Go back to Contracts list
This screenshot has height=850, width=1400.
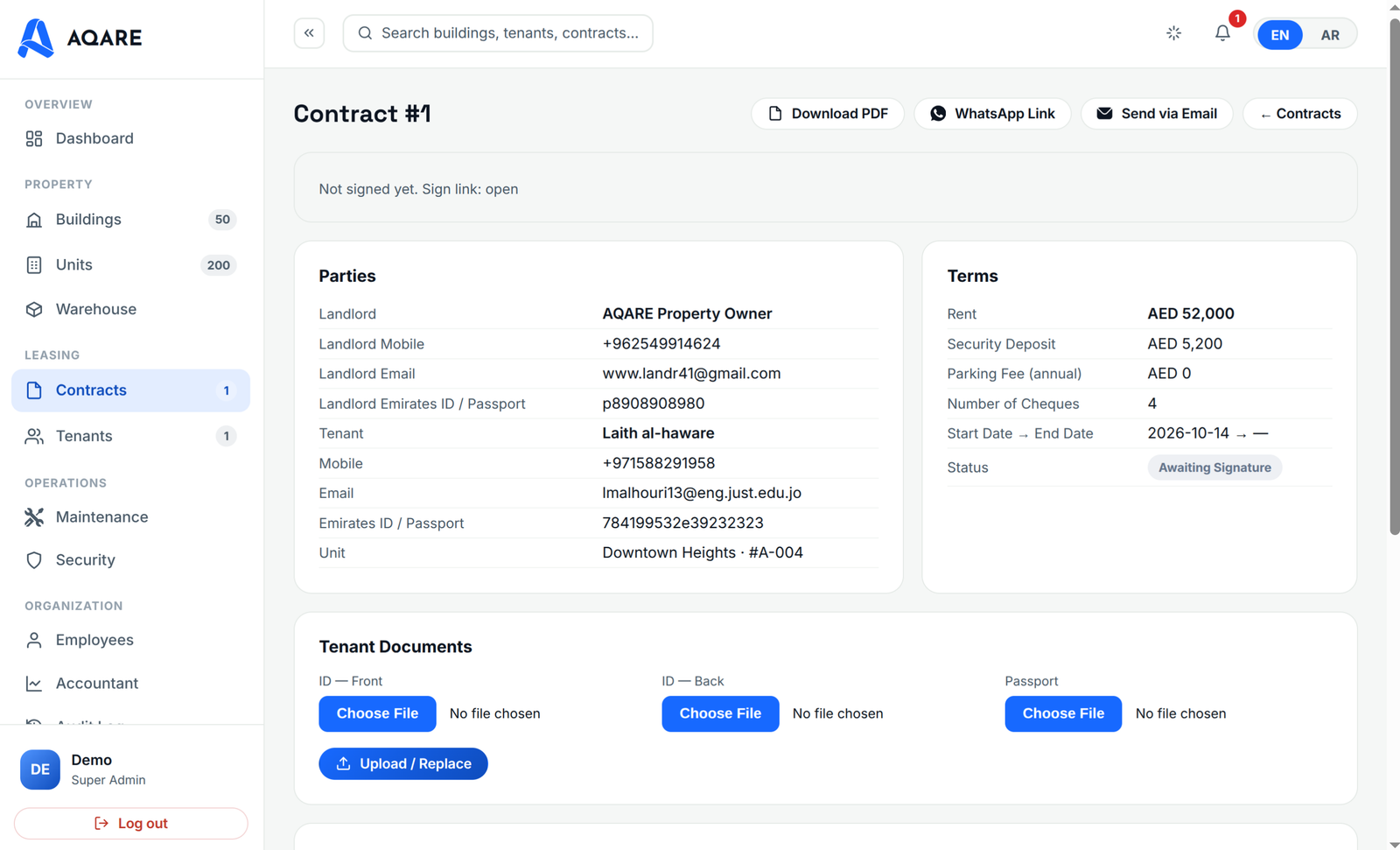point(1300,114)
